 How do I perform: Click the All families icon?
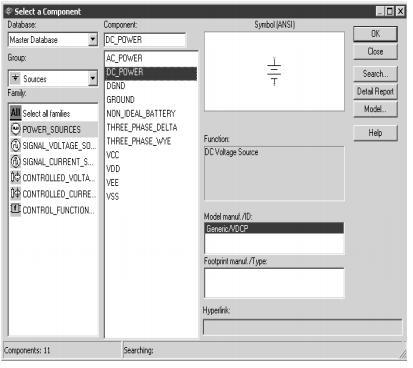click(15, 113)
